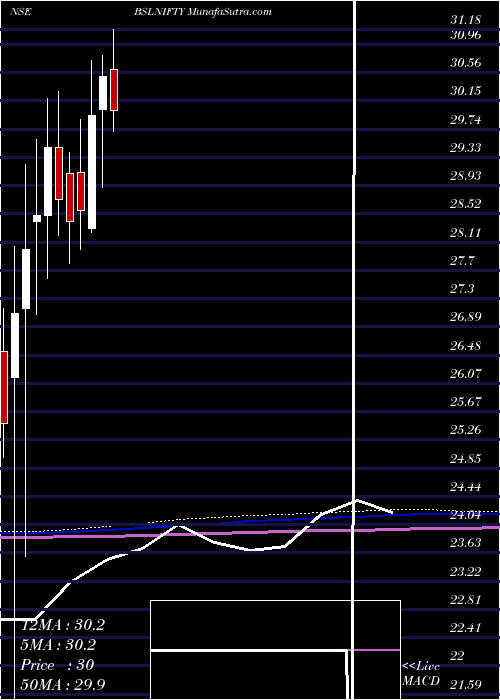Click the 25.67 price axis label
Screen dimensions: 500x700
[466, 402]
